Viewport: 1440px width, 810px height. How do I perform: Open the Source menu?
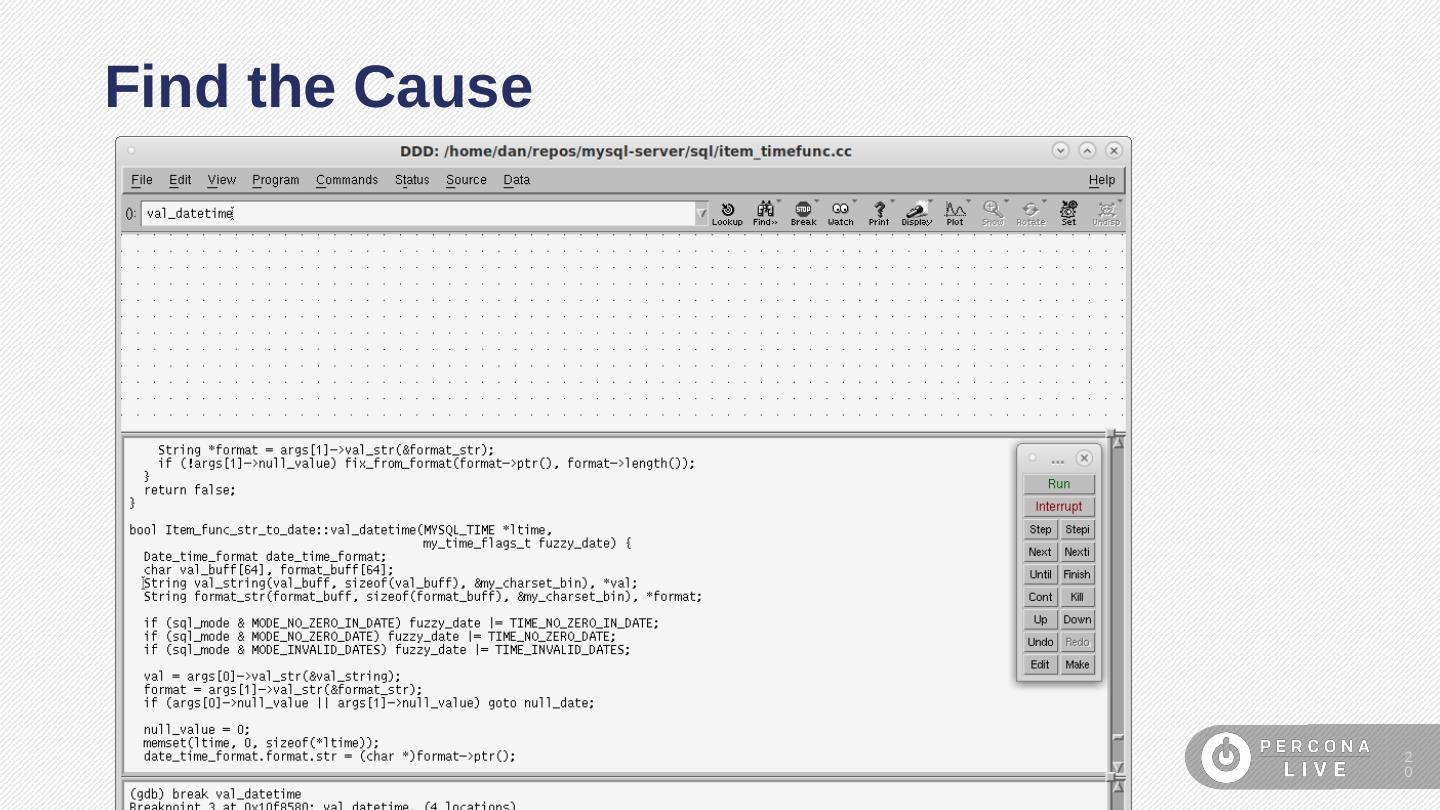click(x=466, y=180)
